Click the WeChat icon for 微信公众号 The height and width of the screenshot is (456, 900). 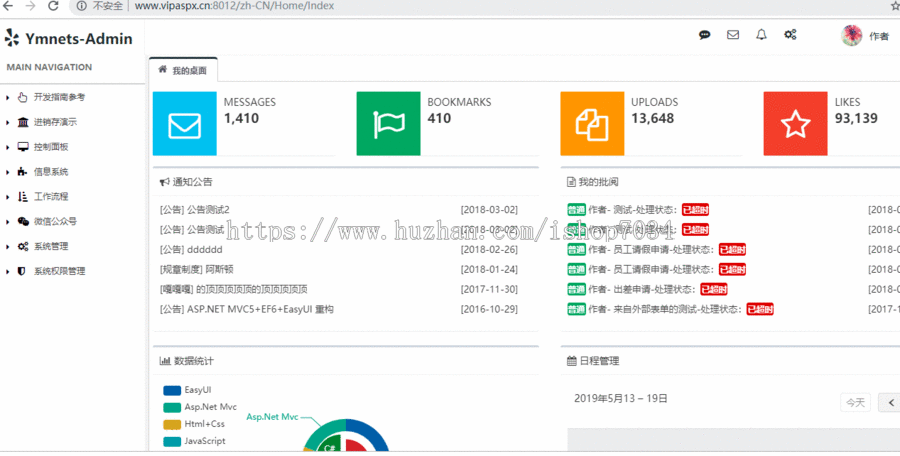(x=22, y=222)
